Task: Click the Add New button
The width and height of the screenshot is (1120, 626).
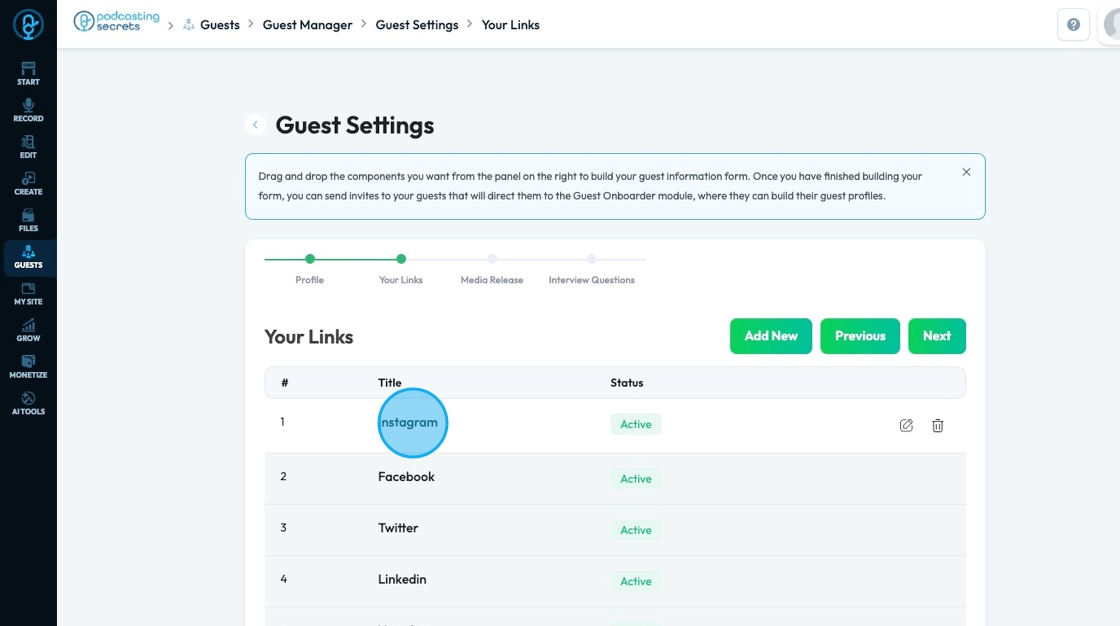Action: pyautogui.click(x=770, y=336)
